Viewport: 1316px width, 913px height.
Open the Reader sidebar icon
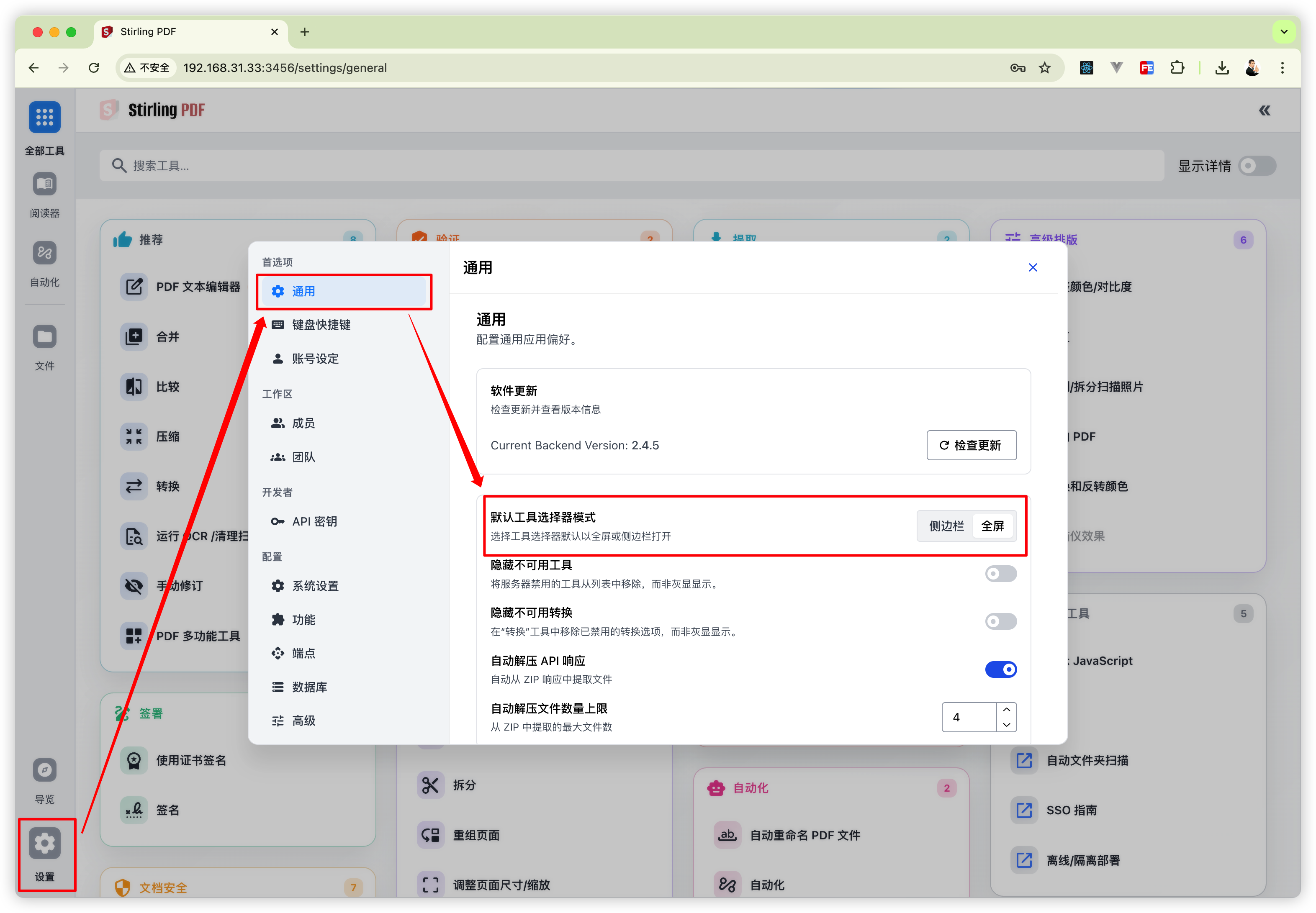coord(45,184)
